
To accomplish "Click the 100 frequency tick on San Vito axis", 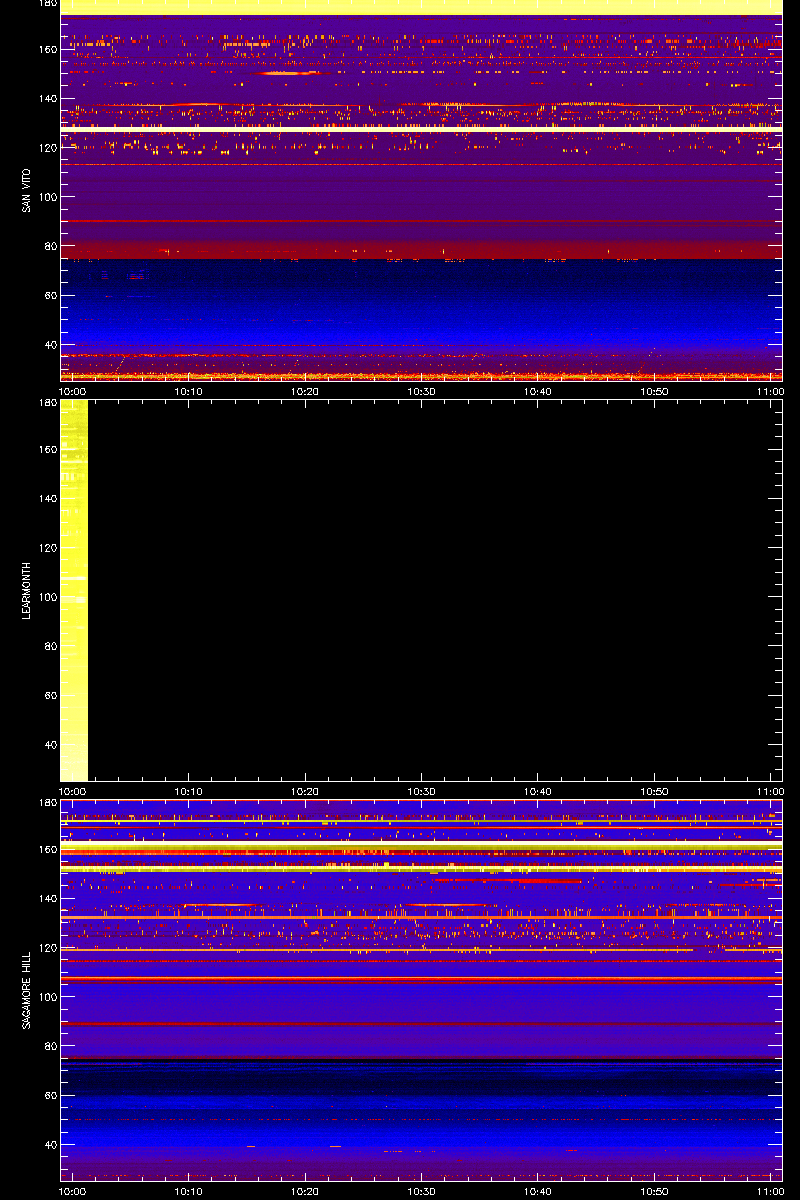I will (47, 197).
